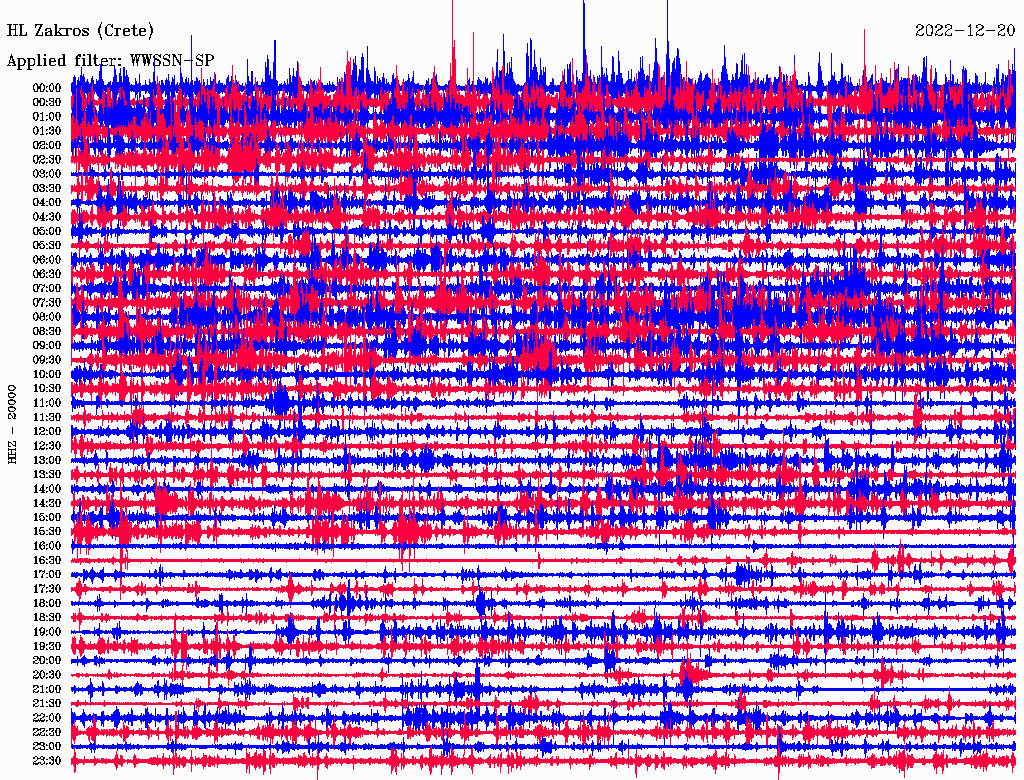This screenshot has width=1024, height=780.
Task: Click the station title 'HL Zakros (Crete)'
Action: tap(80, 31)
